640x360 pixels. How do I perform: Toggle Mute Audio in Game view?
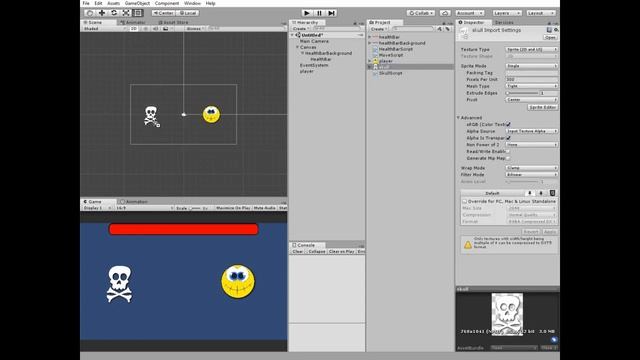[264, 208]
